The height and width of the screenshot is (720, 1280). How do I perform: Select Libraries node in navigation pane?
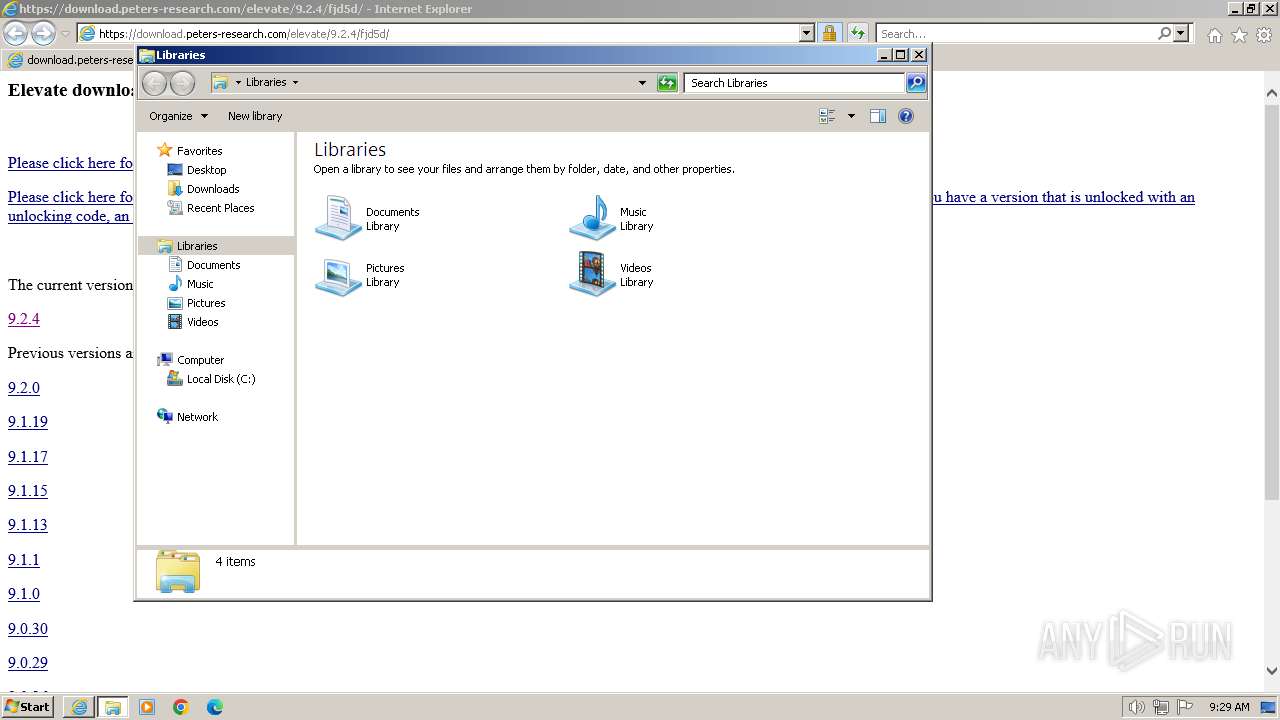197,246
